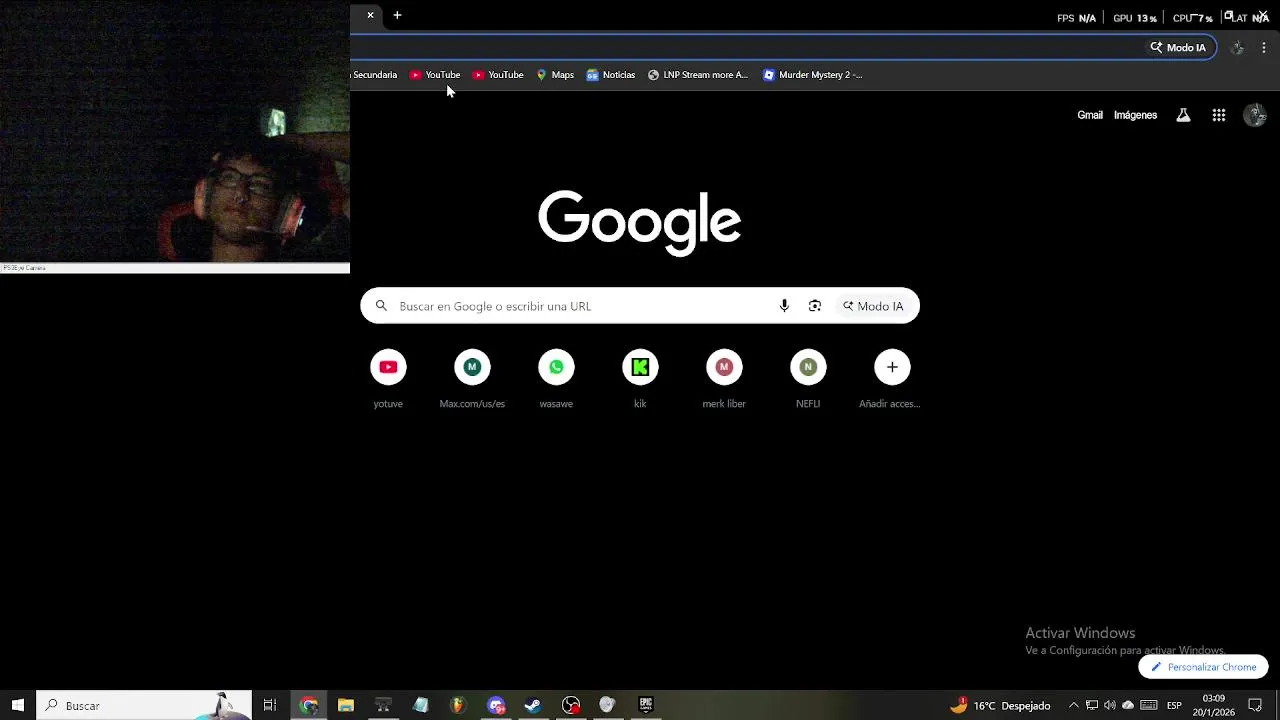The width and height of the screenshot is (1280, 720).
Task: Open the Noticias bookmark
Action: [x=611, y=75]
